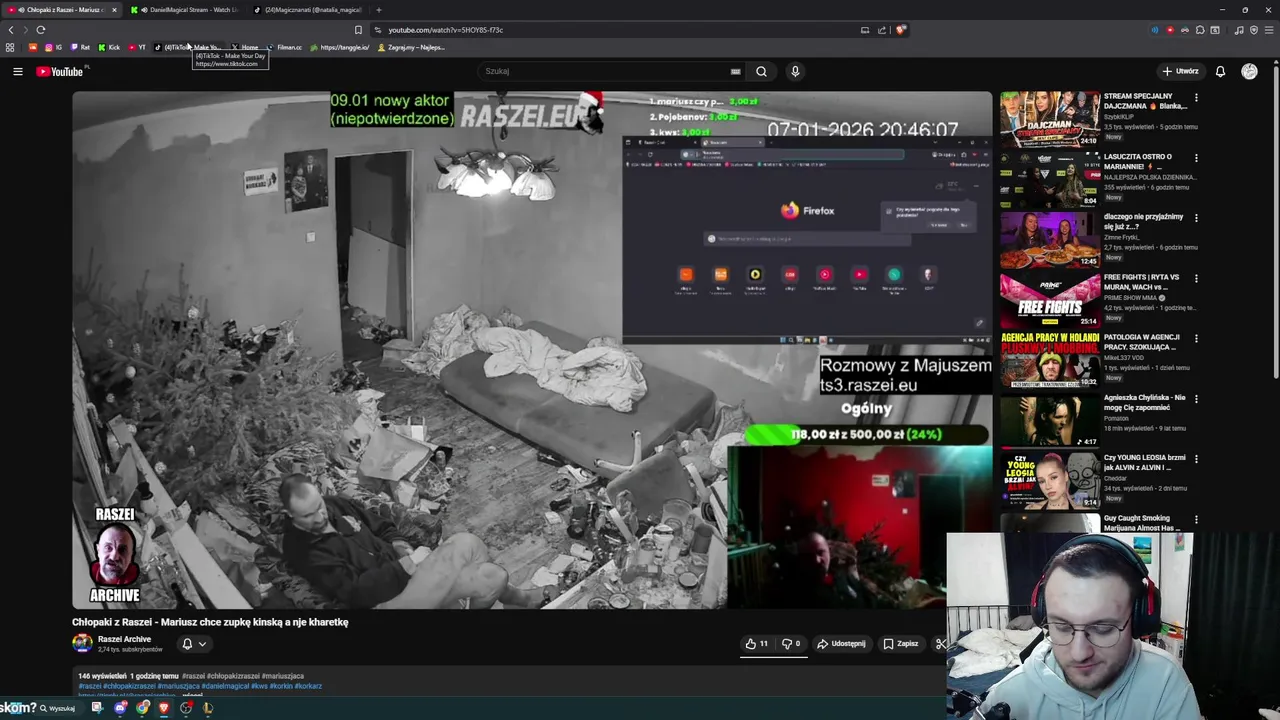
Task: Bookmark this page icon in address bar
Action: coord(358,30)
